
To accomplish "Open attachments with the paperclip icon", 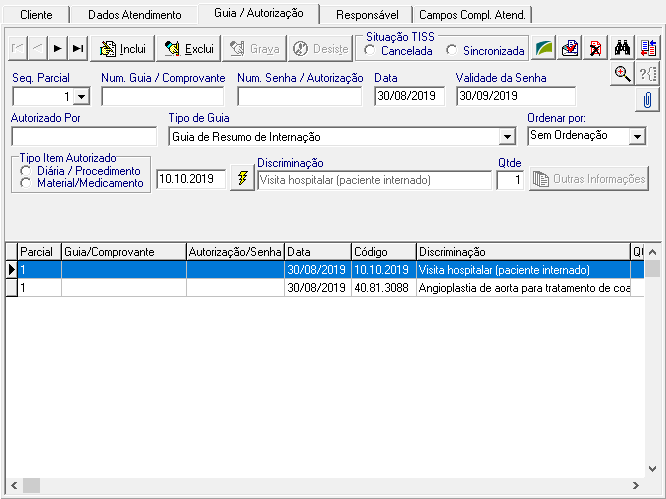I will [647, 100].
